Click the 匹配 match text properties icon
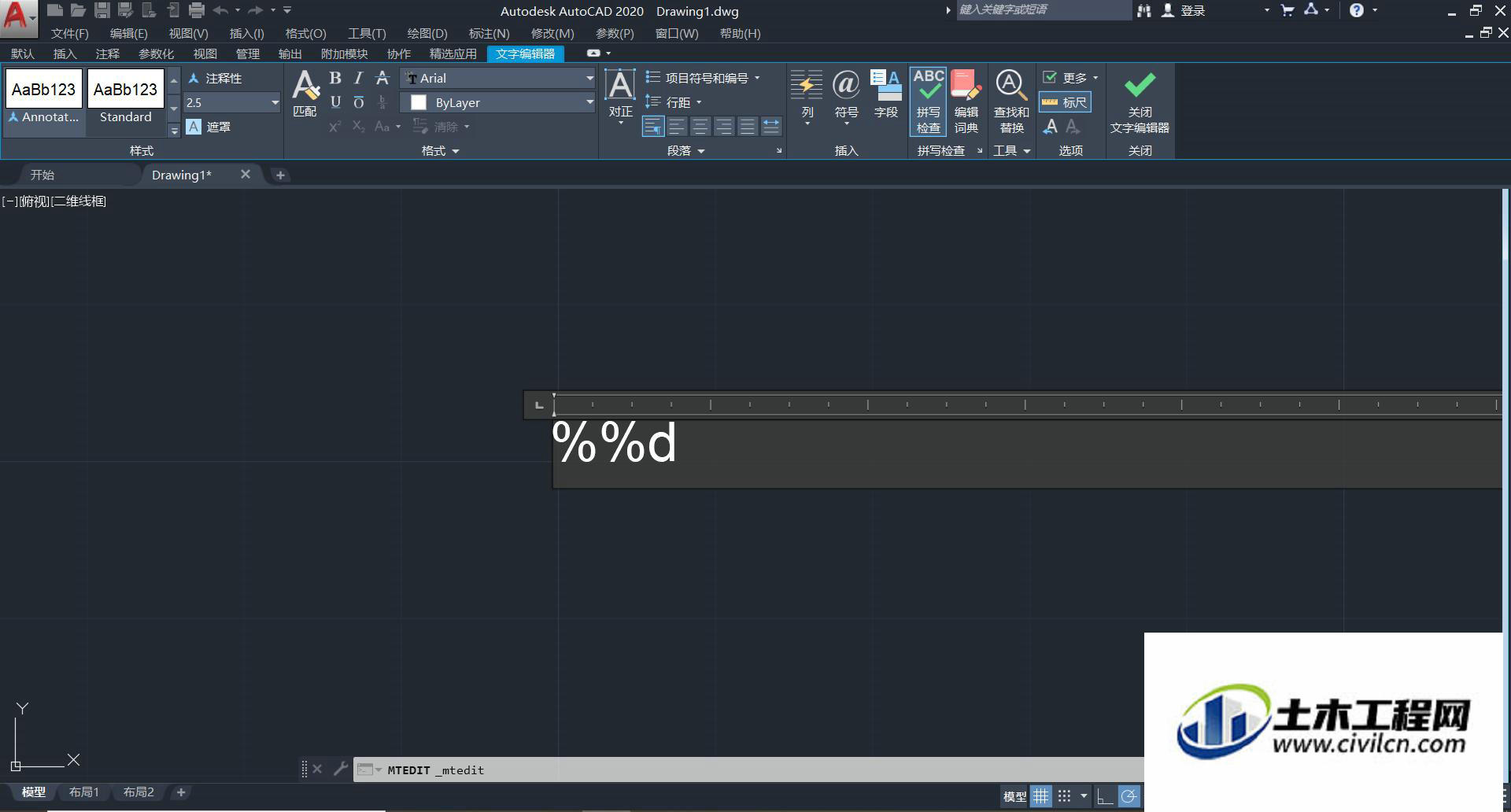 pos(305,93)
